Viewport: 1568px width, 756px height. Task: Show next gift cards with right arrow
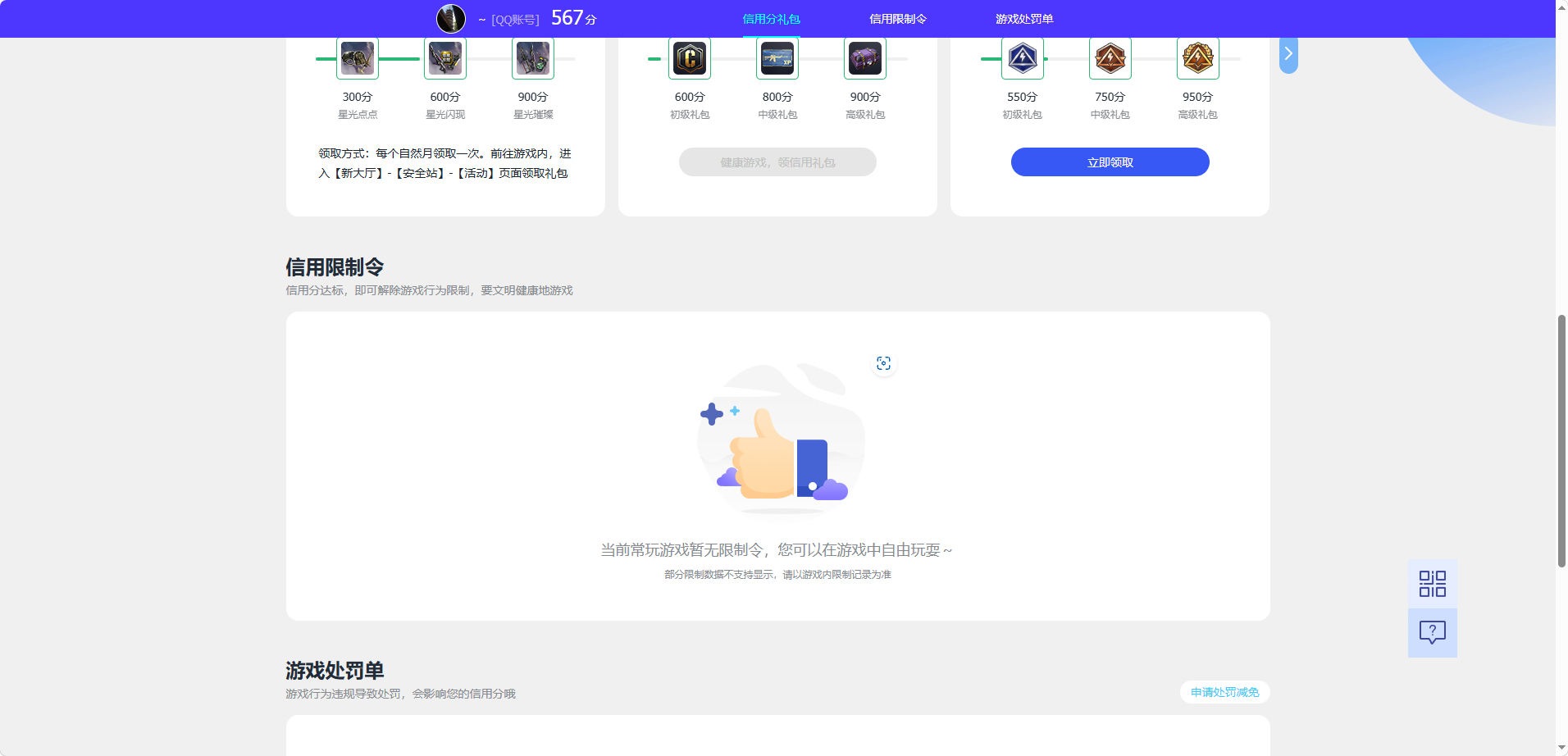click(x=1288, y=54)
